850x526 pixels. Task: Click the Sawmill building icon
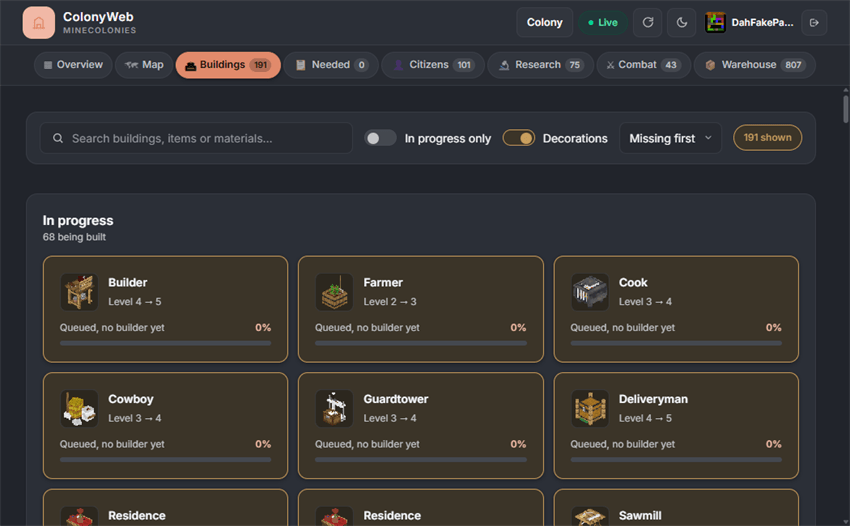(x=590, y=516)
